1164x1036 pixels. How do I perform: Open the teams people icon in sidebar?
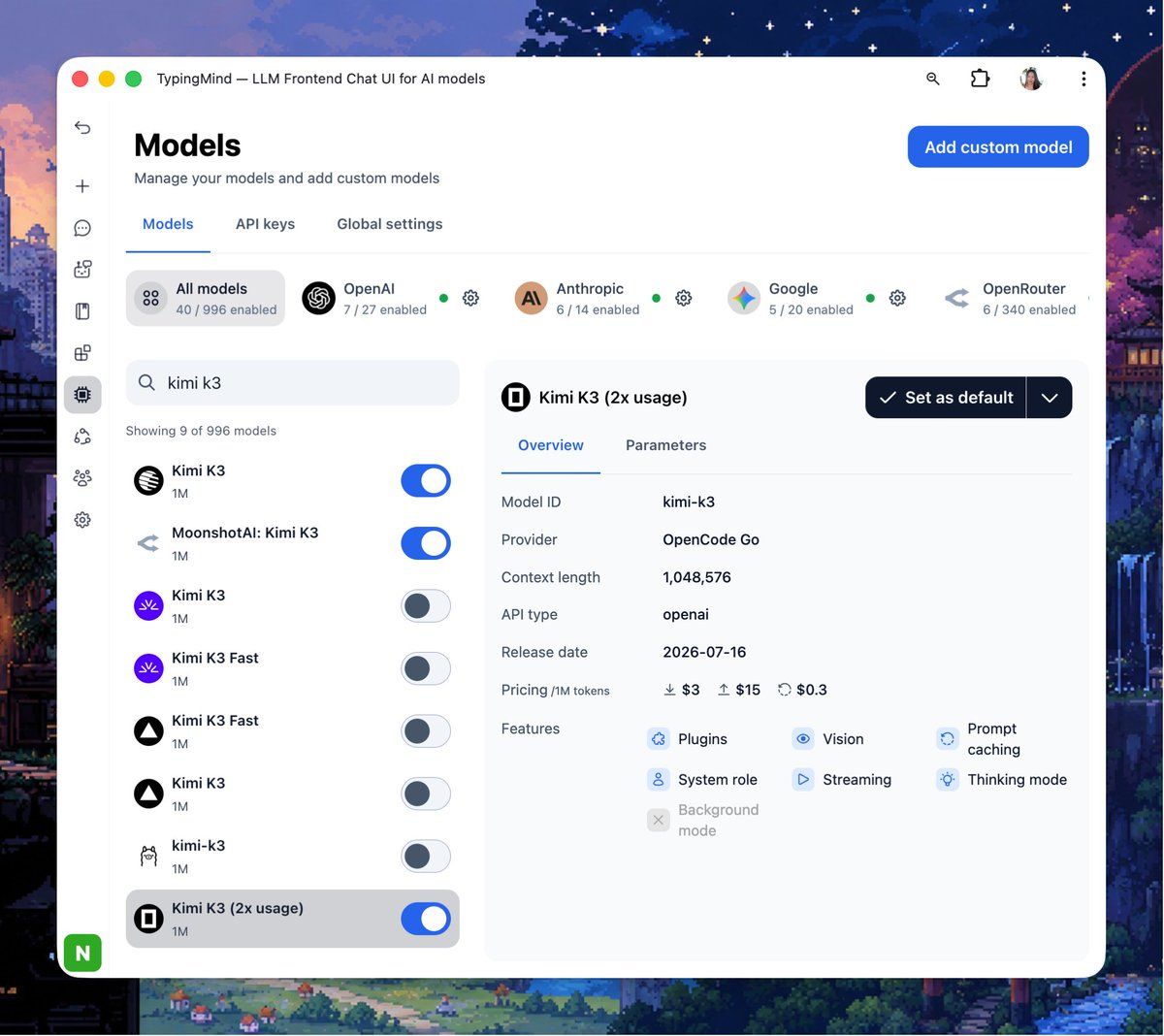tap(82, 478)
